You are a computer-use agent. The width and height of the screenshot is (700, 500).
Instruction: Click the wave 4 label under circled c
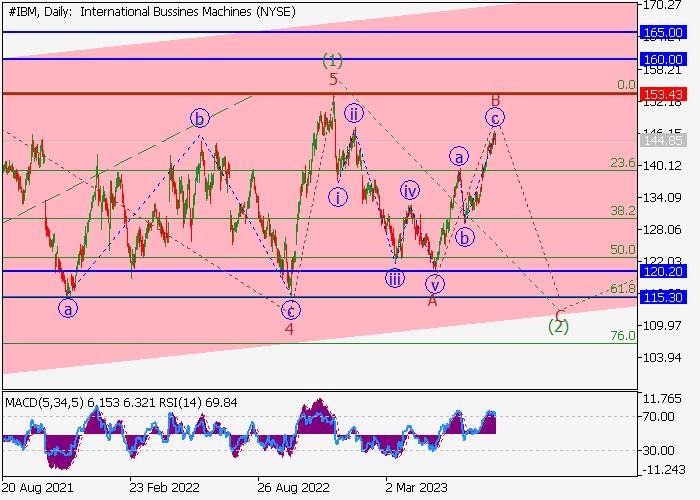point(290,329)
